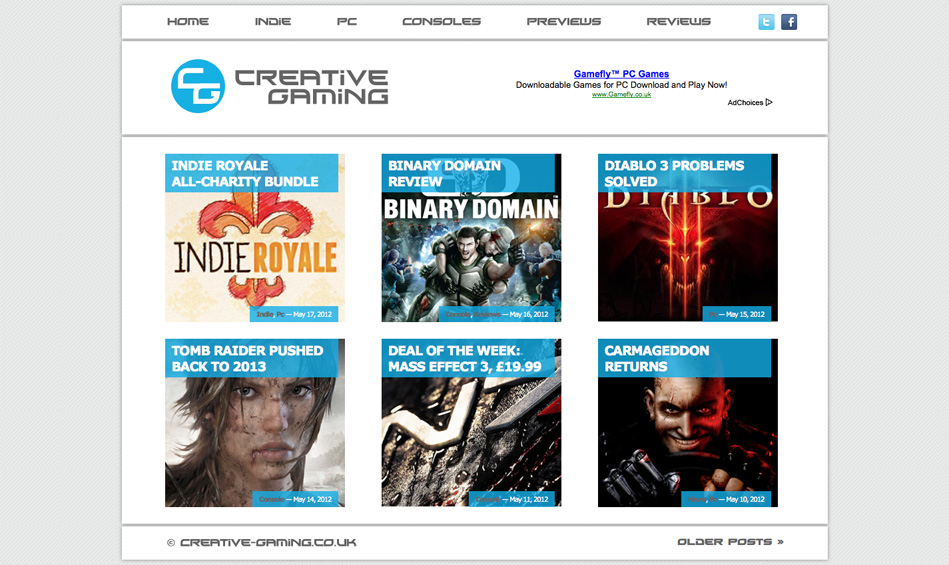Click the Older Posts link
Screen dimensions: 949x565
(x=731, y=541)
